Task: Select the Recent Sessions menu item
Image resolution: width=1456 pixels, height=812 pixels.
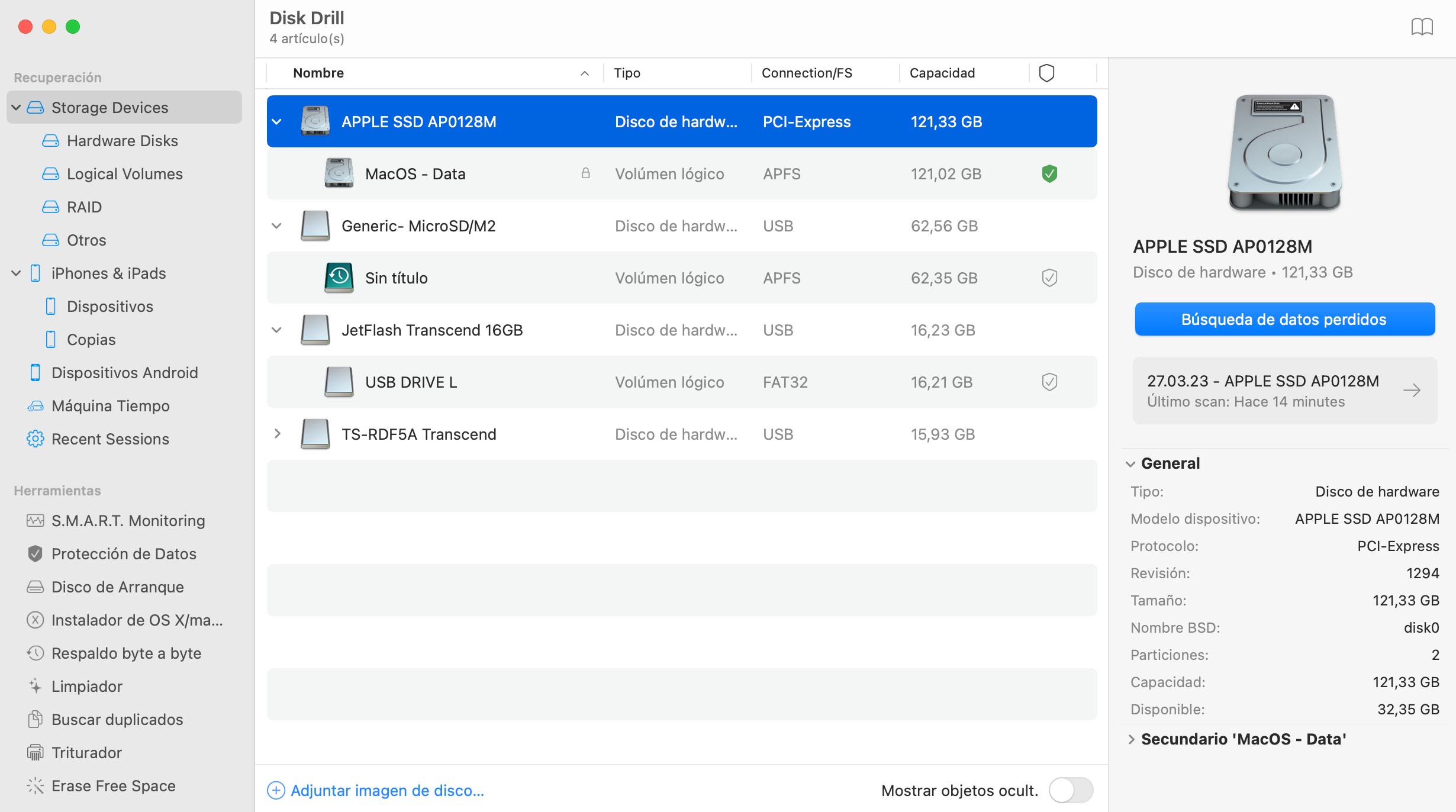Action: (110, 438)
